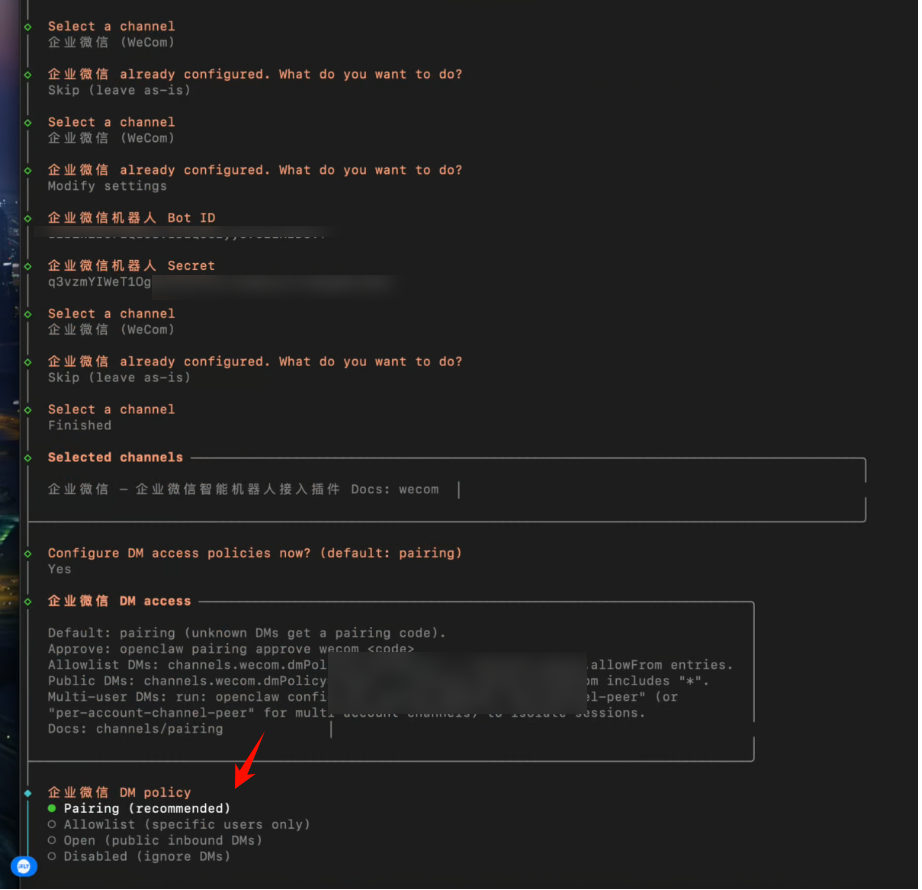This screenshot has height=890, width=922.
Task: Click the blue round floating icon at bottom-left
Action: [x=24, y=867]
